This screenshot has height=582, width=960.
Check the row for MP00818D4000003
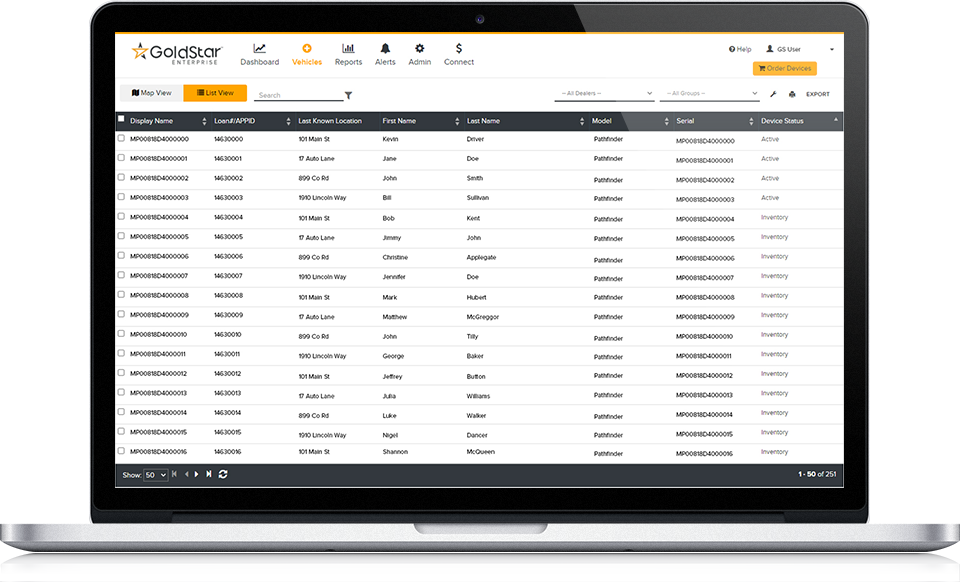click(121, 197)
